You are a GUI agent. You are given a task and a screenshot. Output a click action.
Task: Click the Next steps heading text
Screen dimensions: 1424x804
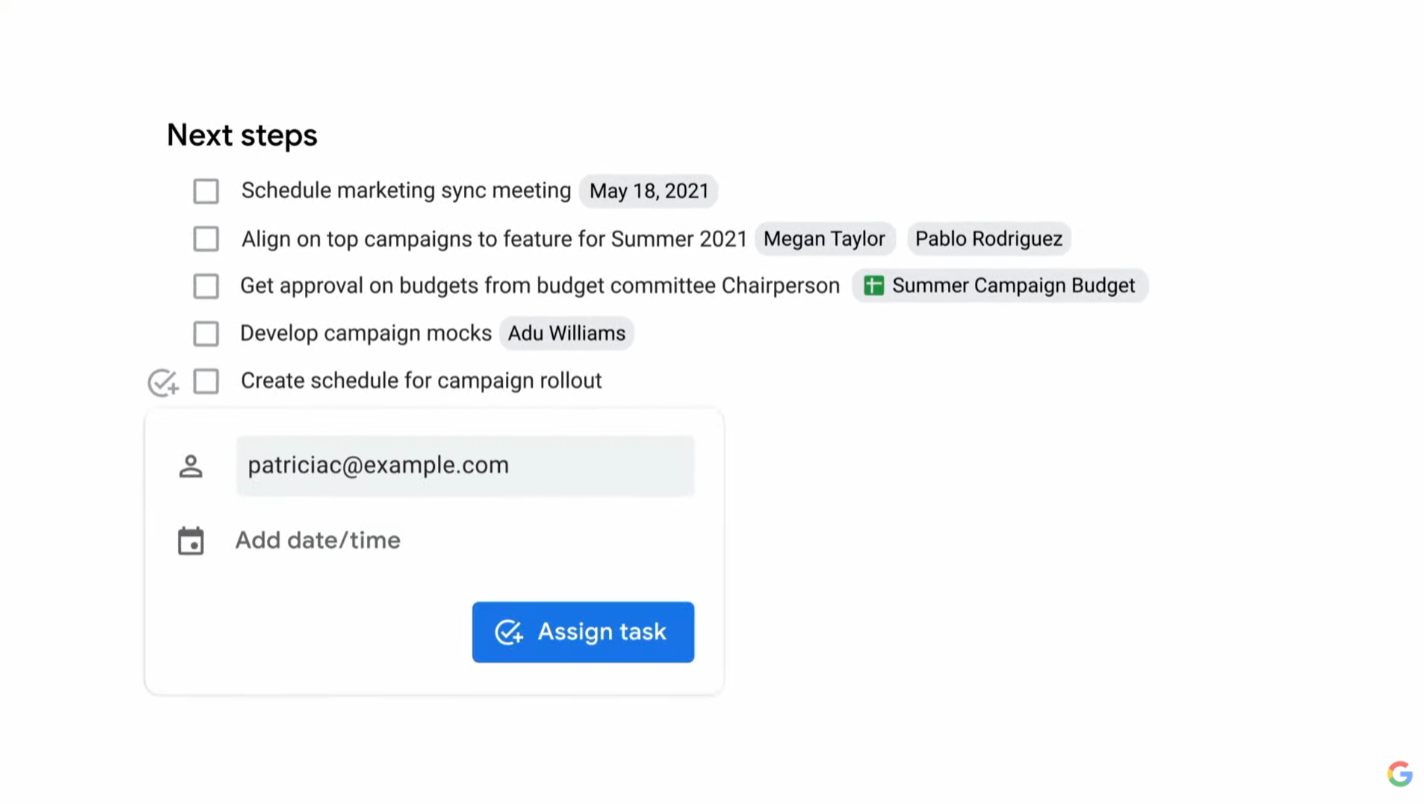[242, 136]
